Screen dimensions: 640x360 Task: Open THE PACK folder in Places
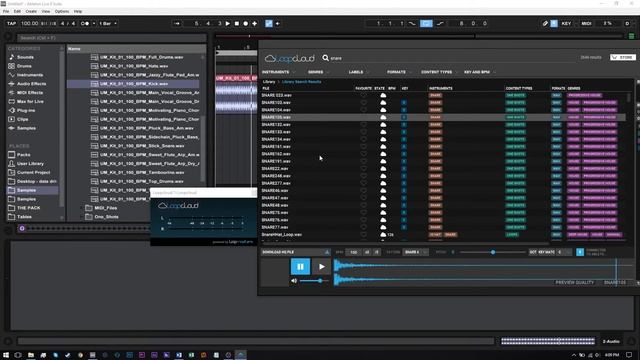tap(28, 208)
